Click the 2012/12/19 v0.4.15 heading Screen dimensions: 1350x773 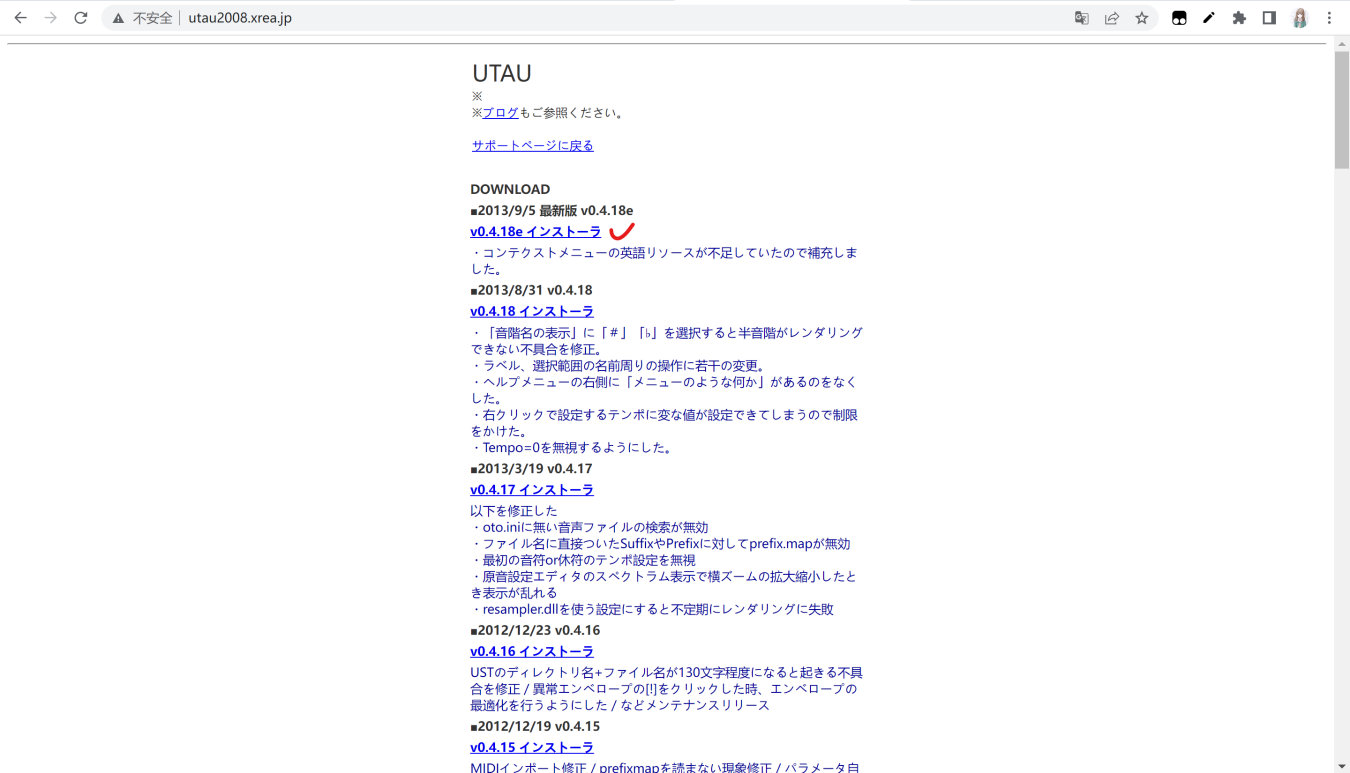535,727
